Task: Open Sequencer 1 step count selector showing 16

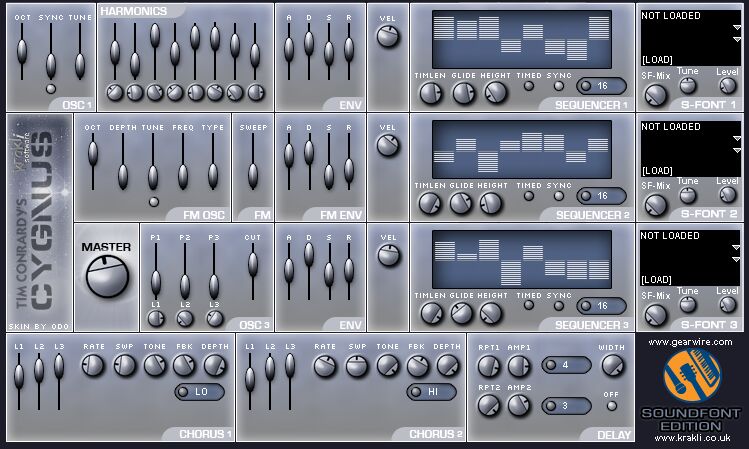Action: click(601, 86)
